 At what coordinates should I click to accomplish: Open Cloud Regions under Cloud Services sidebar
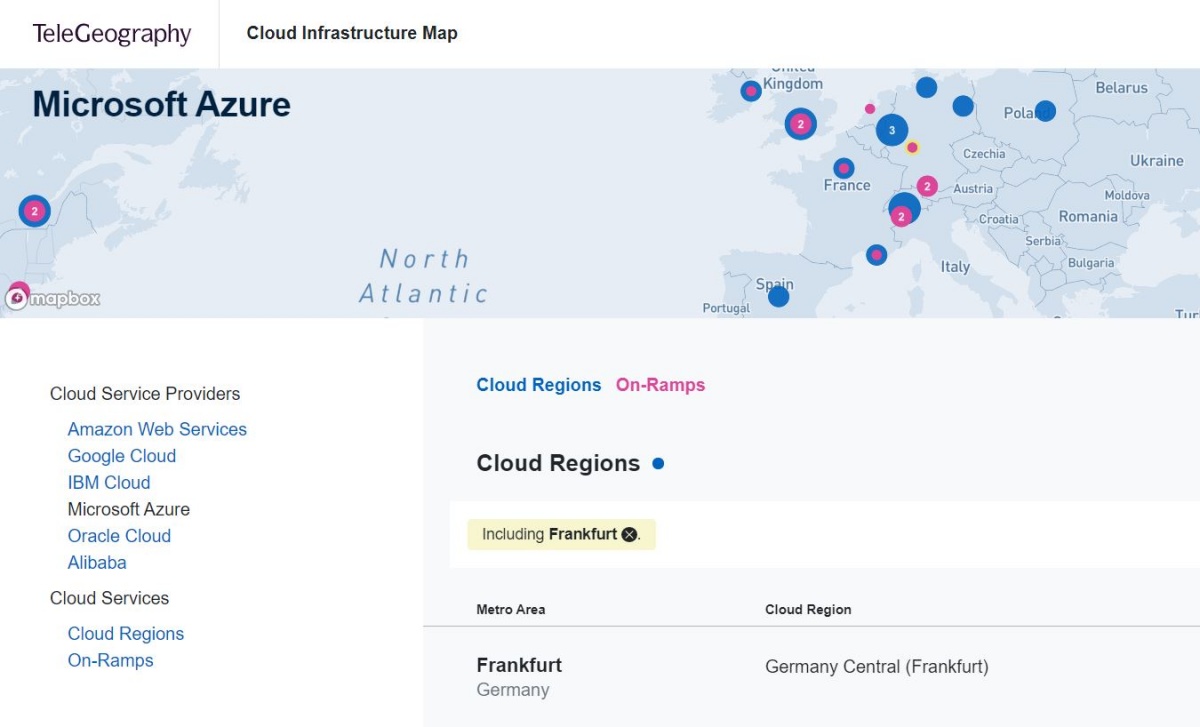tap(126, 634)
